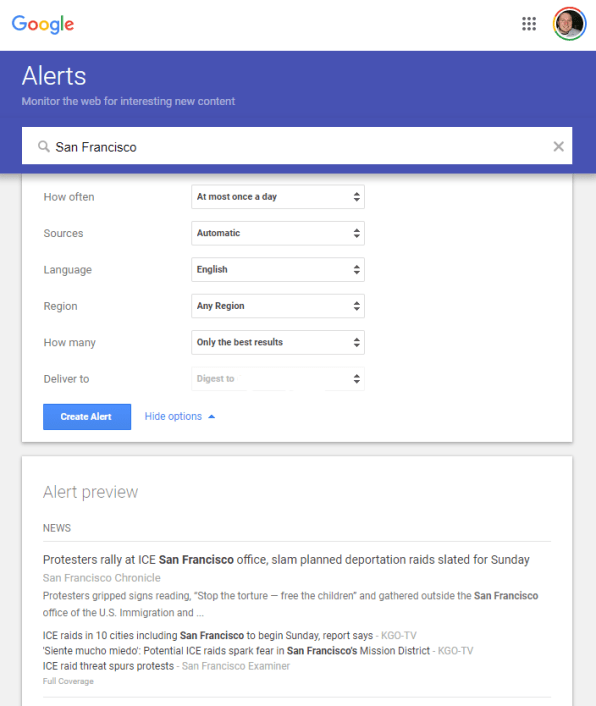Open the ICE raid threat spurs protests article
596x706 pixels.
click(108, 666)
